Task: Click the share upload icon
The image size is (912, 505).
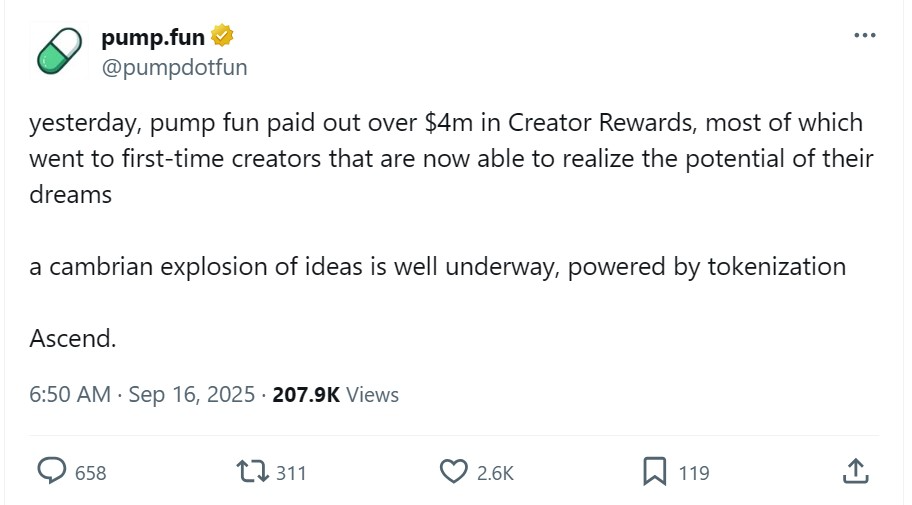Action: (854, 472)
